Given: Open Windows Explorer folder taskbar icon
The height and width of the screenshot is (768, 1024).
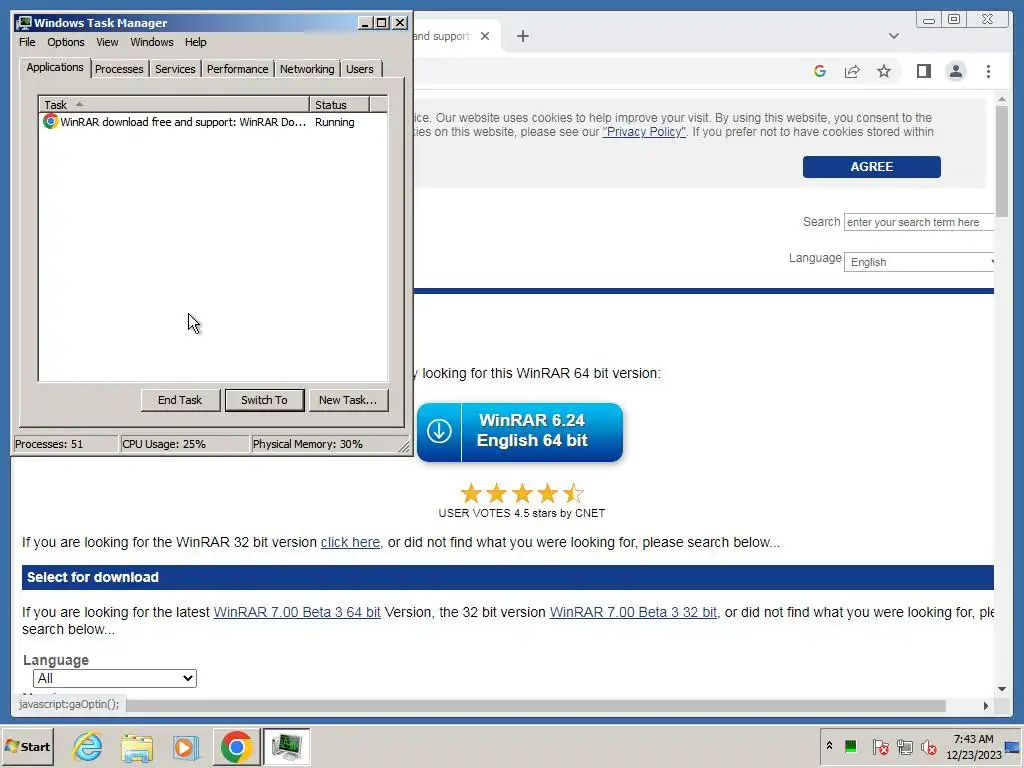Looking at the screenshot, I should pyautogui.click(x=137, y=746).
